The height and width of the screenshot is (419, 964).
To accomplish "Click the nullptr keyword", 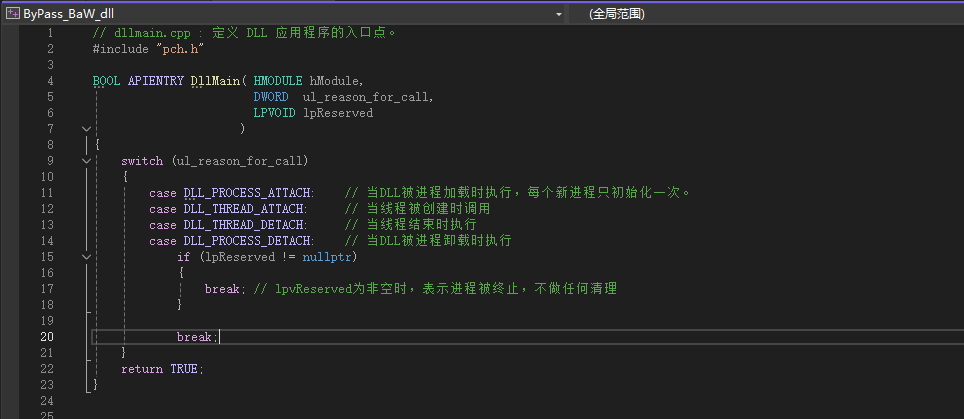I will (x=326, y=256).
